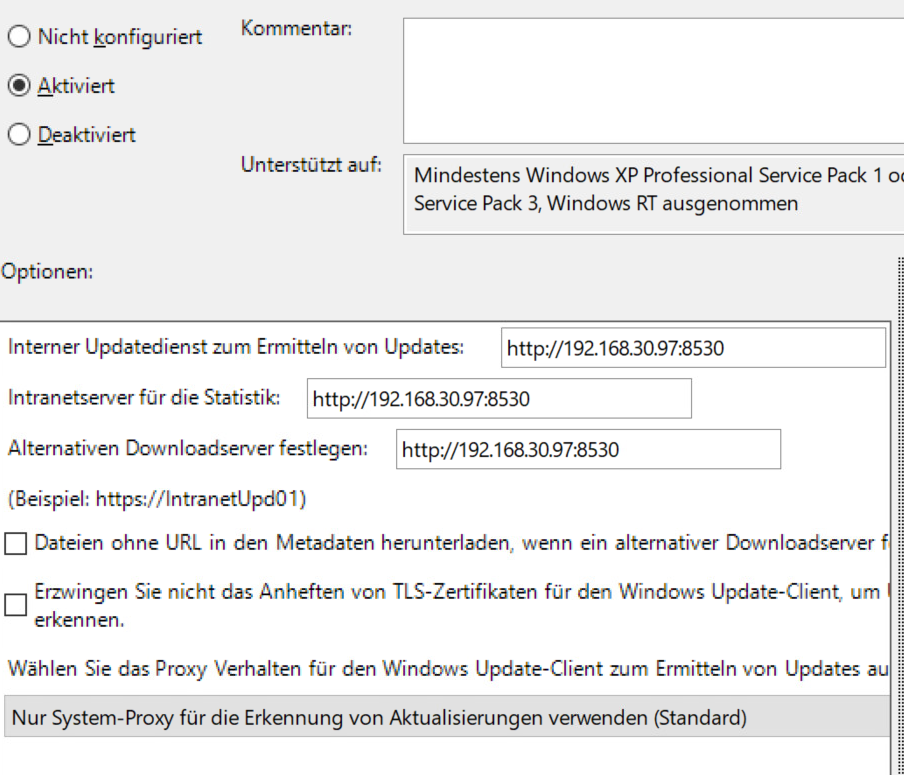Click the 'Interner Updatedienst zum Ermitteln von Updates' label
This screenshot has width=904, height=775.
tap(236, 348)
